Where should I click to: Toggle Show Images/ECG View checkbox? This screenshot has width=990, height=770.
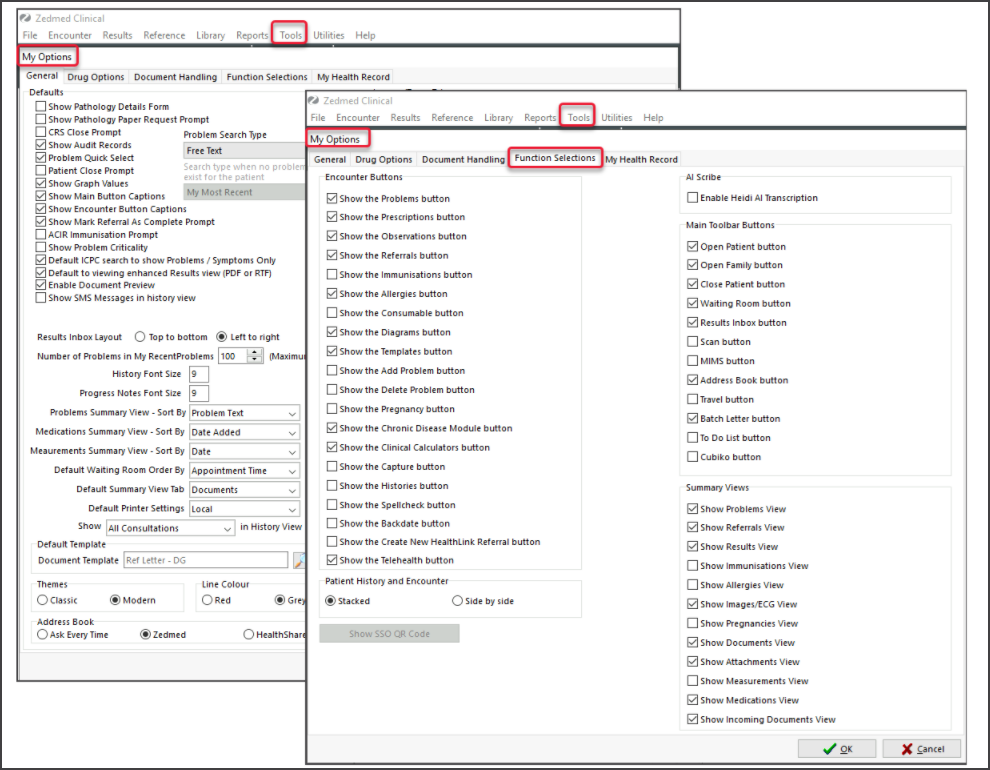pyautogui.click(x=693, y=604)
